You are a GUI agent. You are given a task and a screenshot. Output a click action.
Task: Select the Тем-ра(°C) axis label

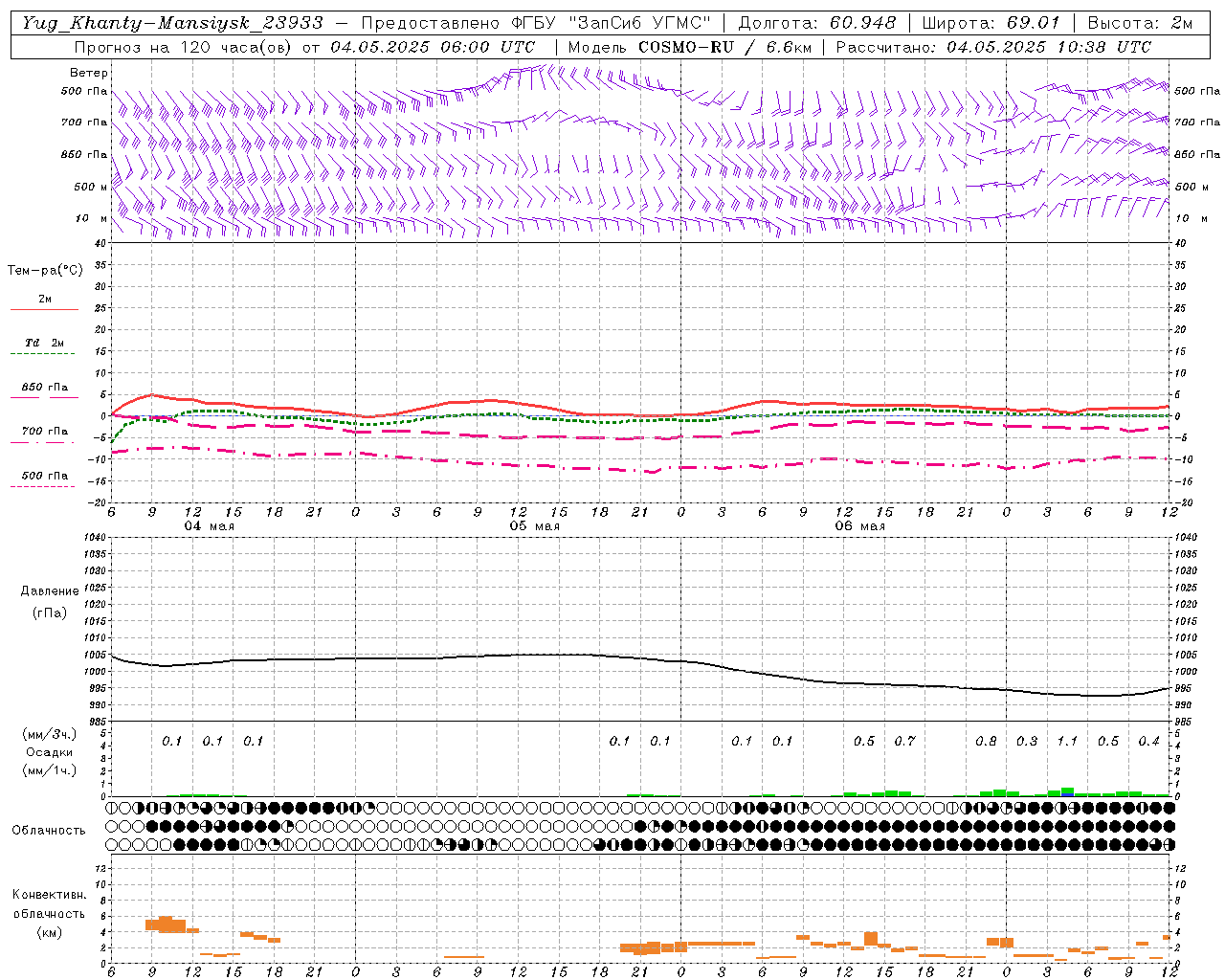(x=45, y=271)
